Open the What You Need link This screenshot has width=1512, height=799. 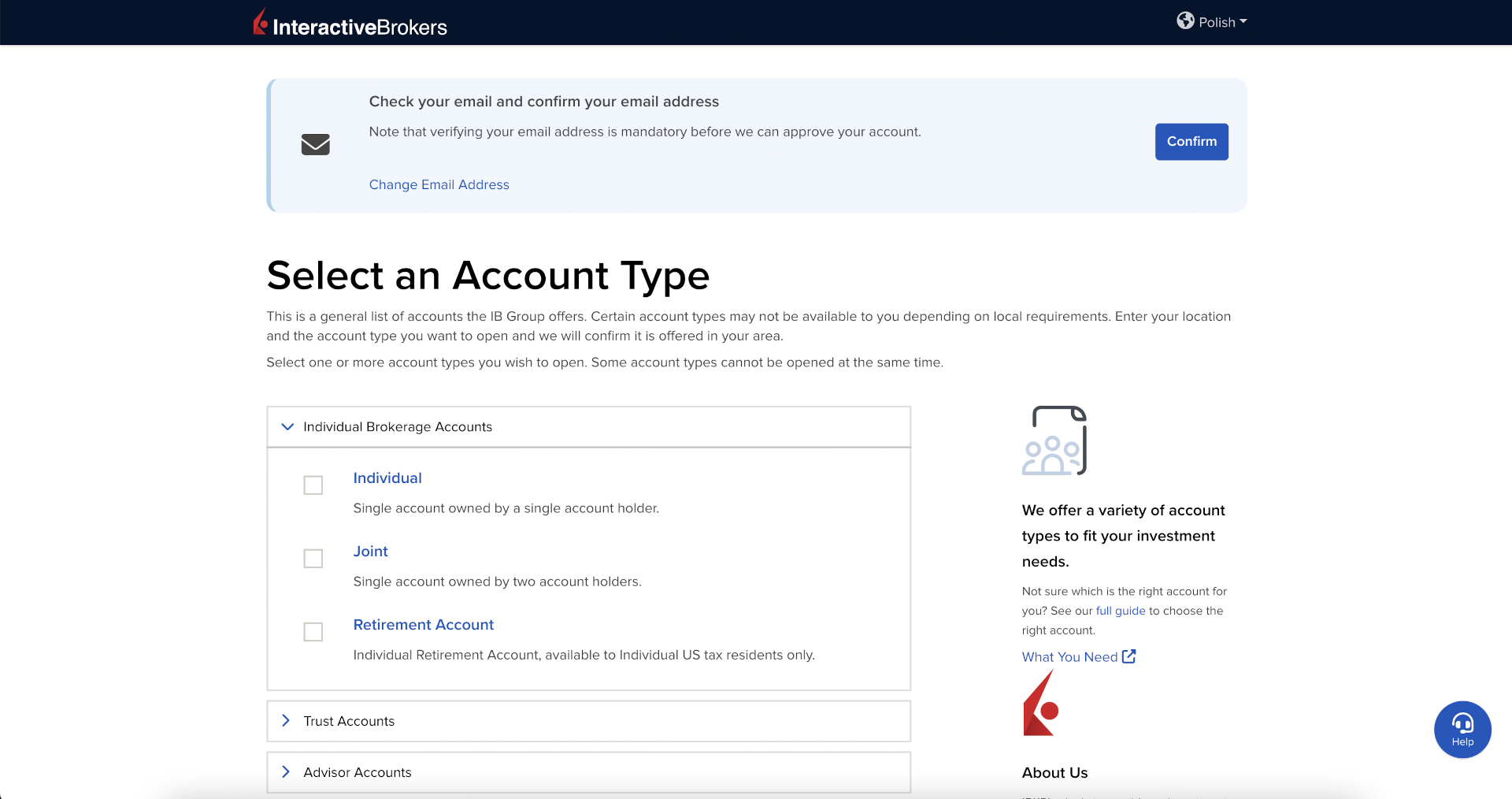pos(1069,657)
